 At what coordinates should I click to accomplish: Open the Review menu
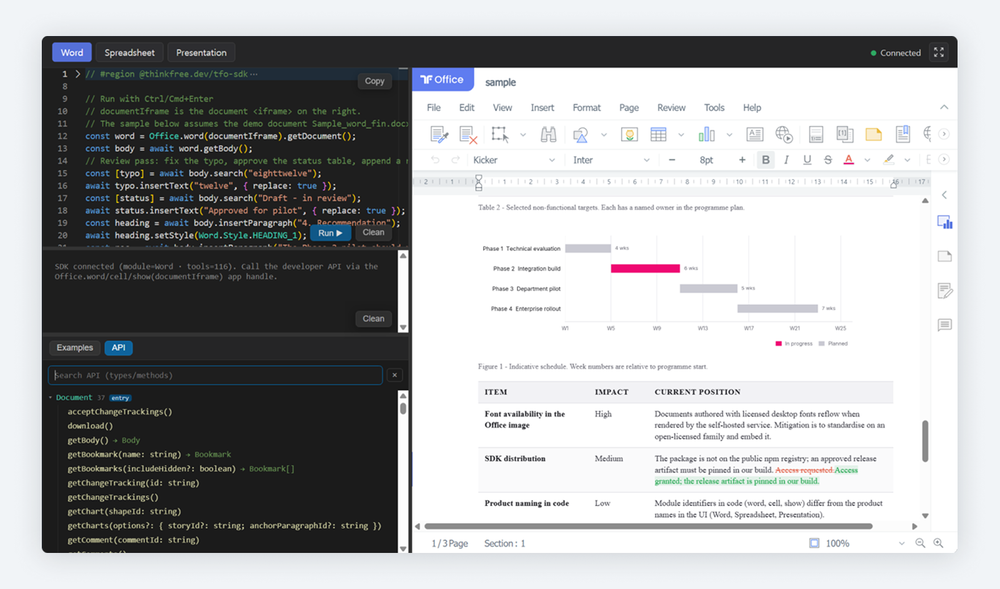click(671, 108)
